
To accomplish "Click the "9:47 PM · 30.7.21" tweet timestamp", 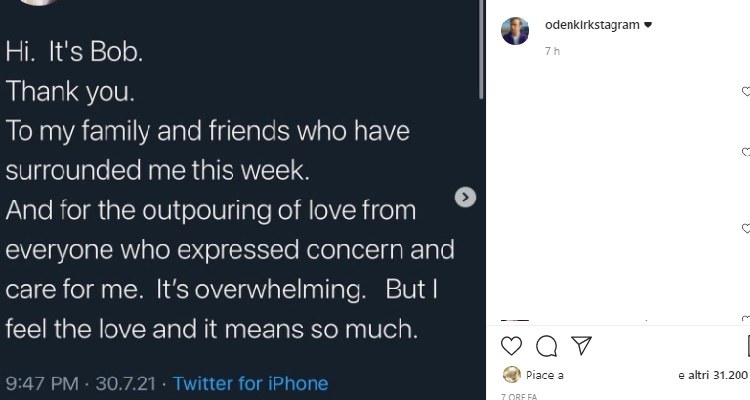I will tap(82, 382).
